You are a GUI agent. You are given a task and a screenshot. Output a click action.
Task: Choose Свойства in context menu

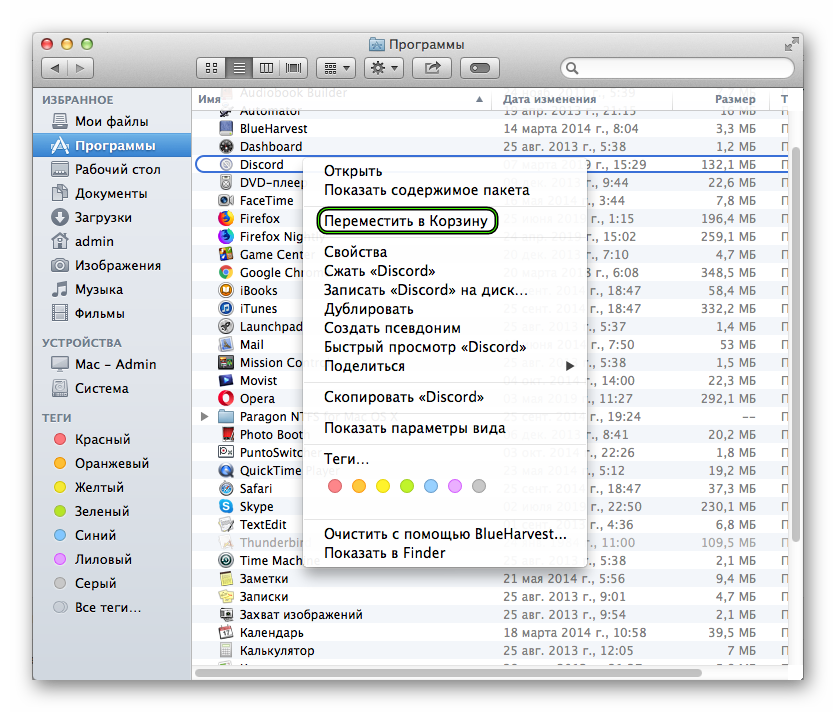(x=445, y=252)
